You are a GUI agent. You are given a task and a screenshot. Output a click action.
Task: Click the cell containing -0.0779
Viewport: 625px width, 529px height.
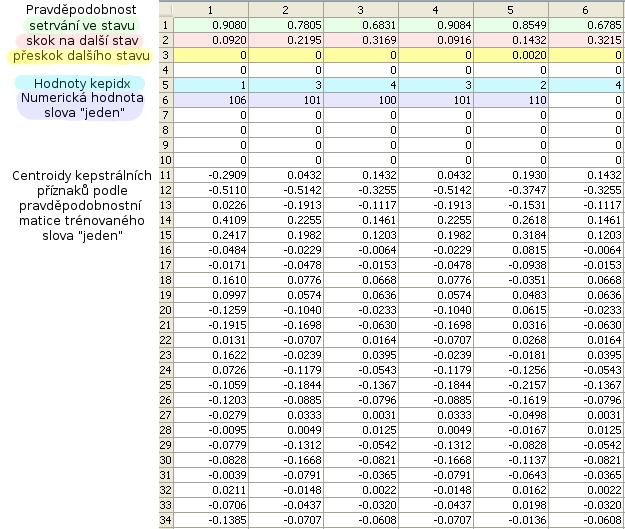click(x=211, y=445)
